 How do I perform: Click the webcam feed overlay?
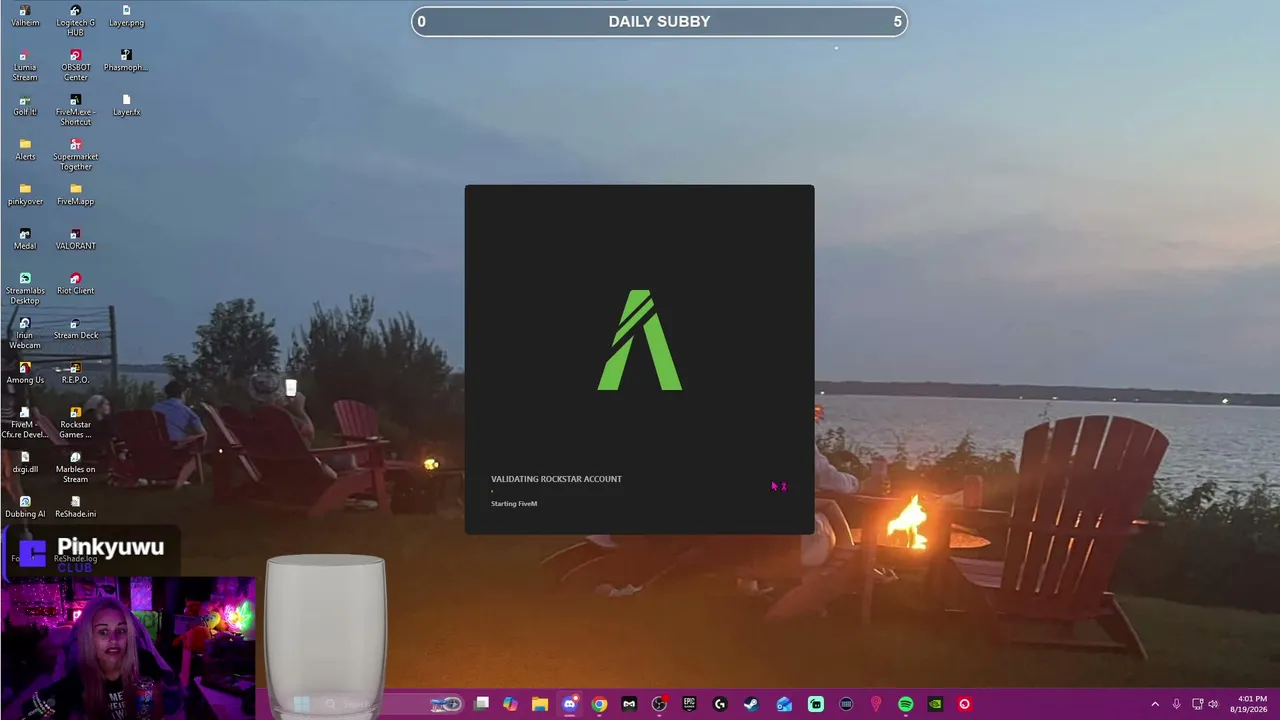pos(128,647)
